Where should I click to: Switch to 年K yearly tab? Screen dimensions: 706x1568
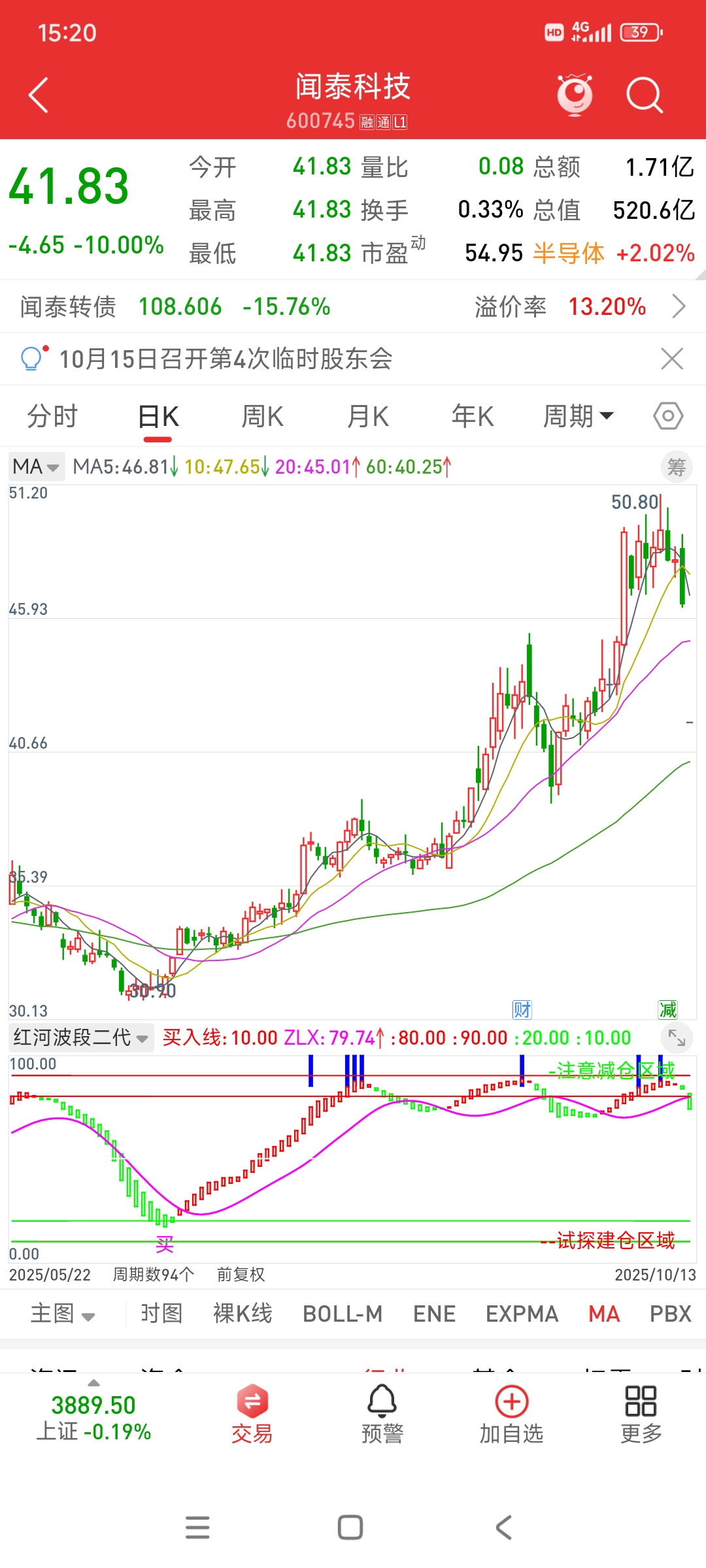(473, 416)
